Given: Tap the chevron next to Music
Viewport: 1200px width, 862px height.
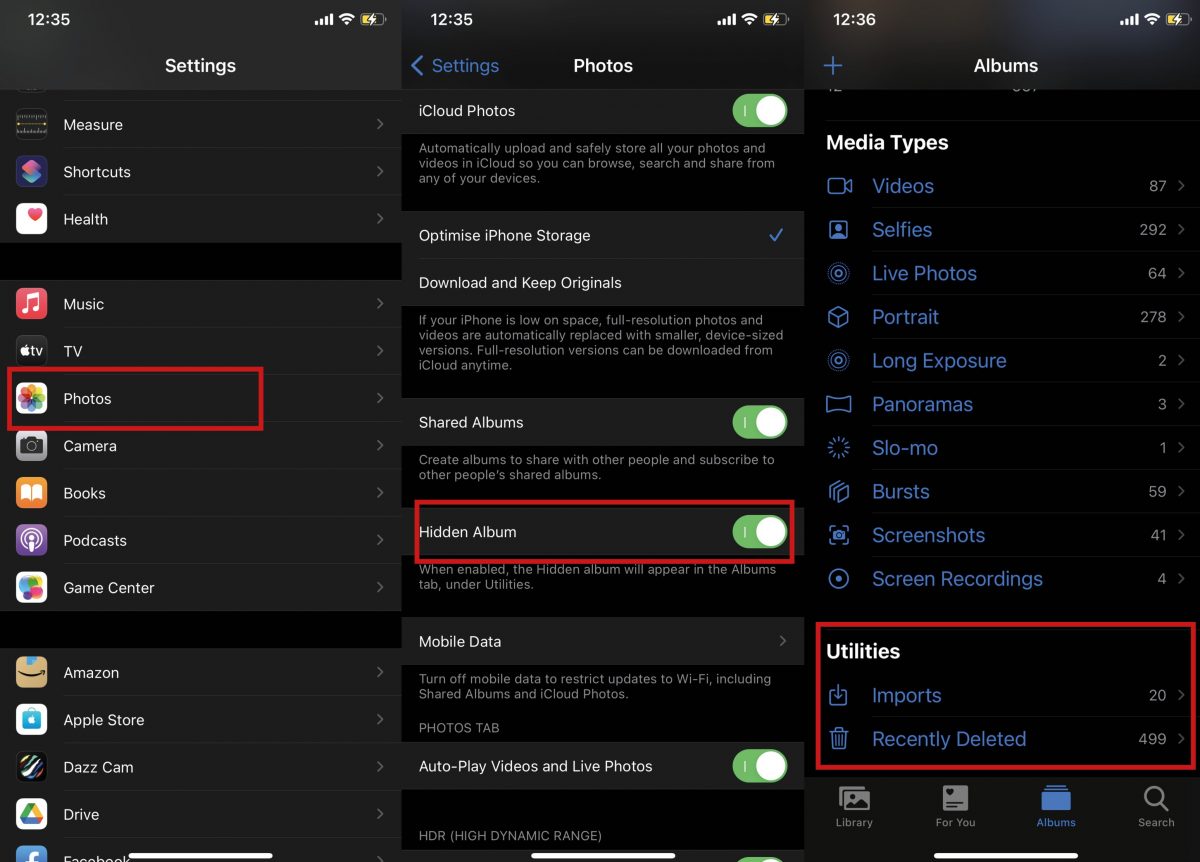Looking at the screenshot, I should [x=380, y=304].
